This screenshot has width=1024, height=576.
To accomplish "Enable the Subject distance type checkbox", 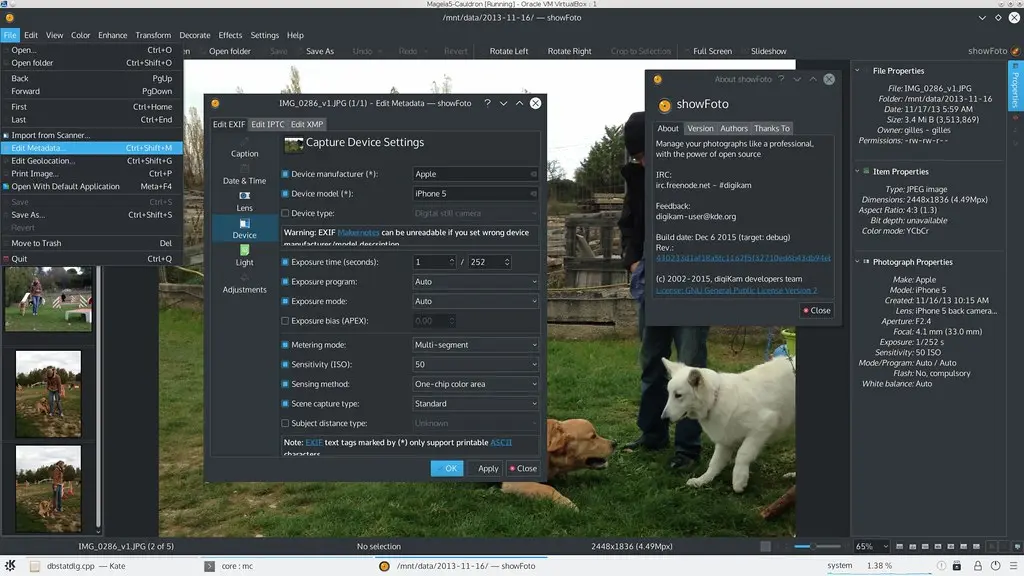I will pos(285,423).
